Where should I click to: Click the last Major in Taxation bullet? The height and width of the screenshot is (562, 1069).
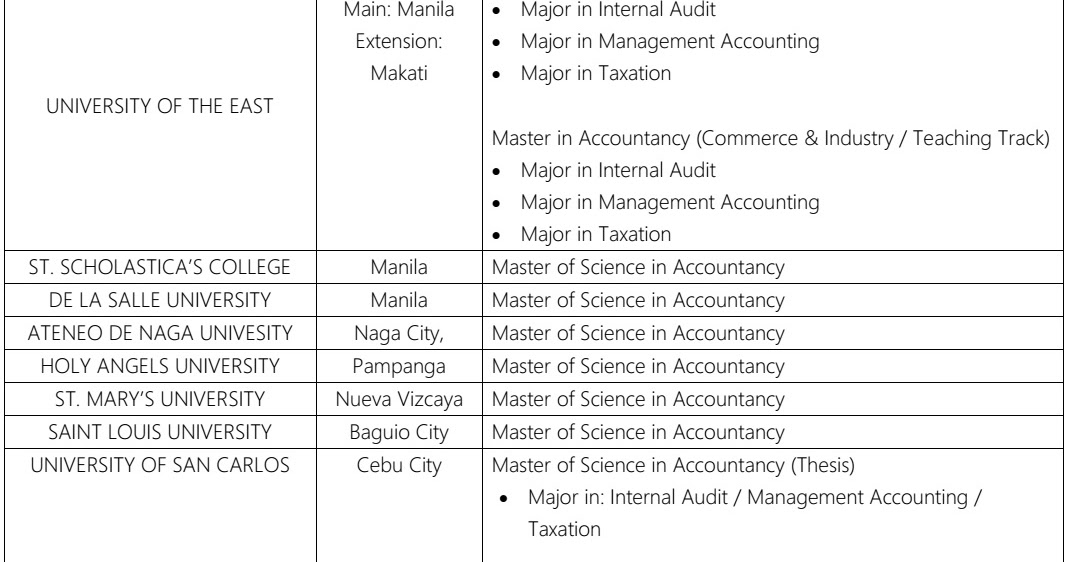[x=596, y=235]
